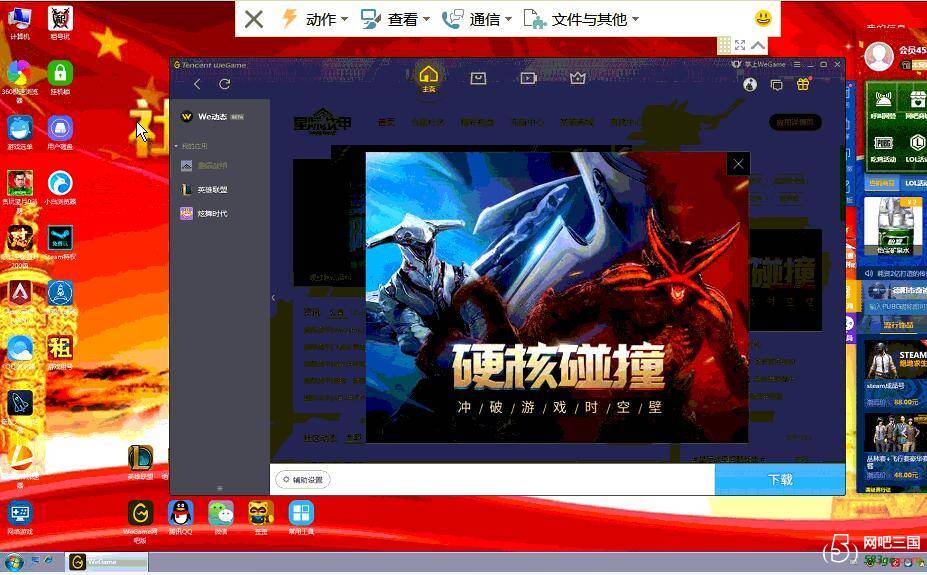This screenshot has height=575, width=927.
Task: Open 首页 tab on 星际战甲 page
Action: click(x=386, y=122)
